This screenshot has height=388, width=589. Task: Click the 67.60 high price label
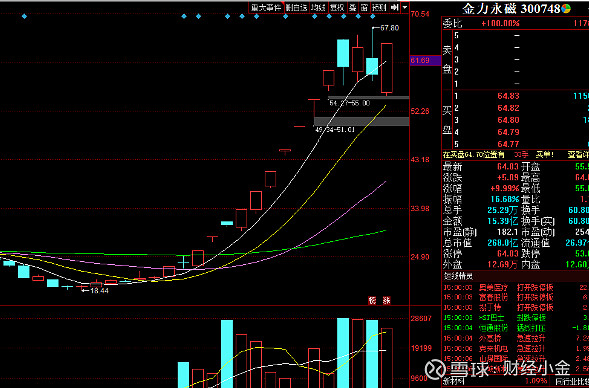click(x=389, y=28)
